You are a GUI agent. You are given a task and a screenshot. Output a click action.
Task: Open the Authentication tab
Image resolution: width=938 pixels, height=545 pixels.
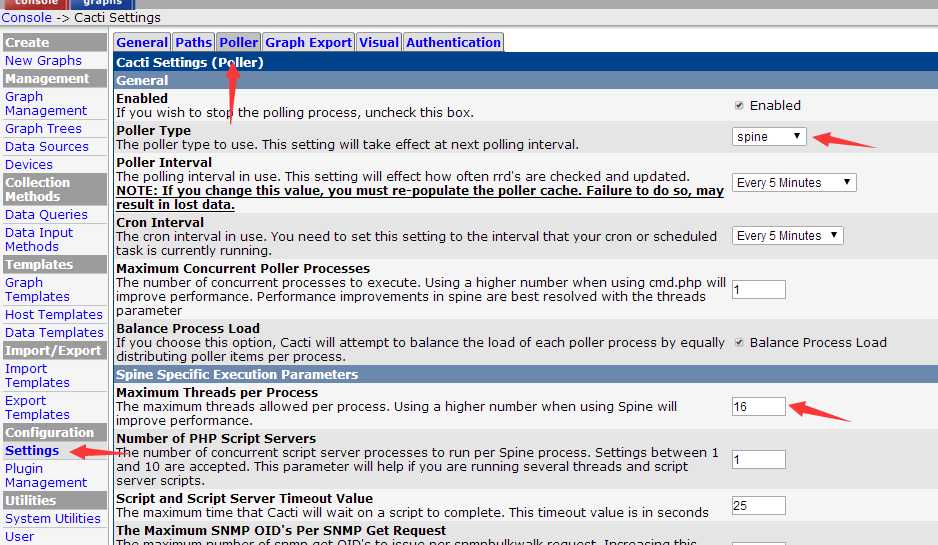click(453, 42)
